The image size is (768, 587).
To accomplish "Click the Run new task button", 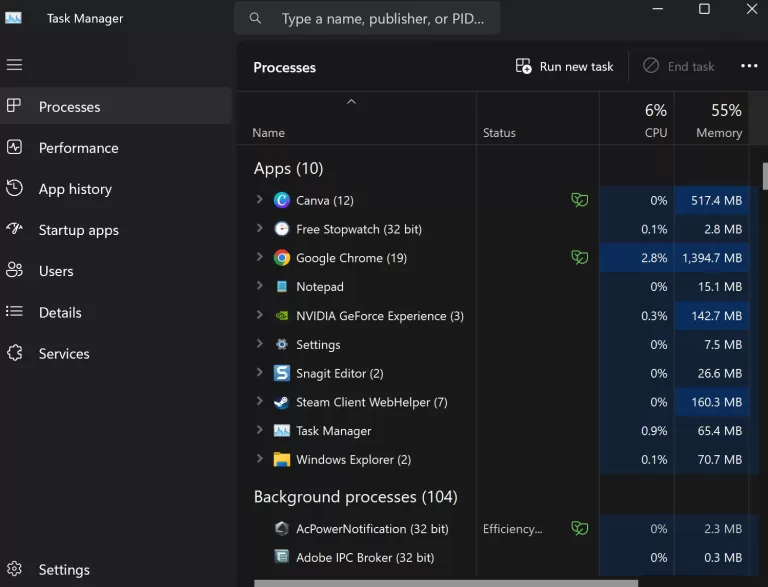I will coord(564,66).
